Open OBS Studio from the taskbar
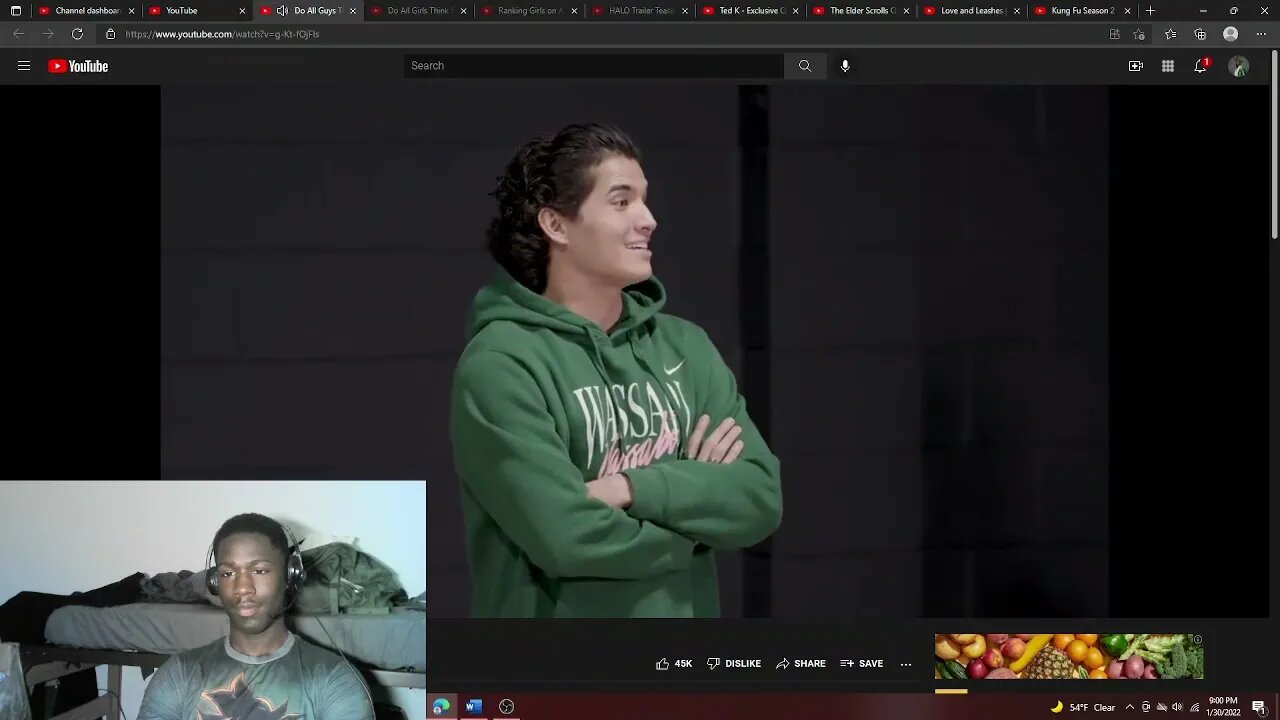 click(x=507, y=706)
